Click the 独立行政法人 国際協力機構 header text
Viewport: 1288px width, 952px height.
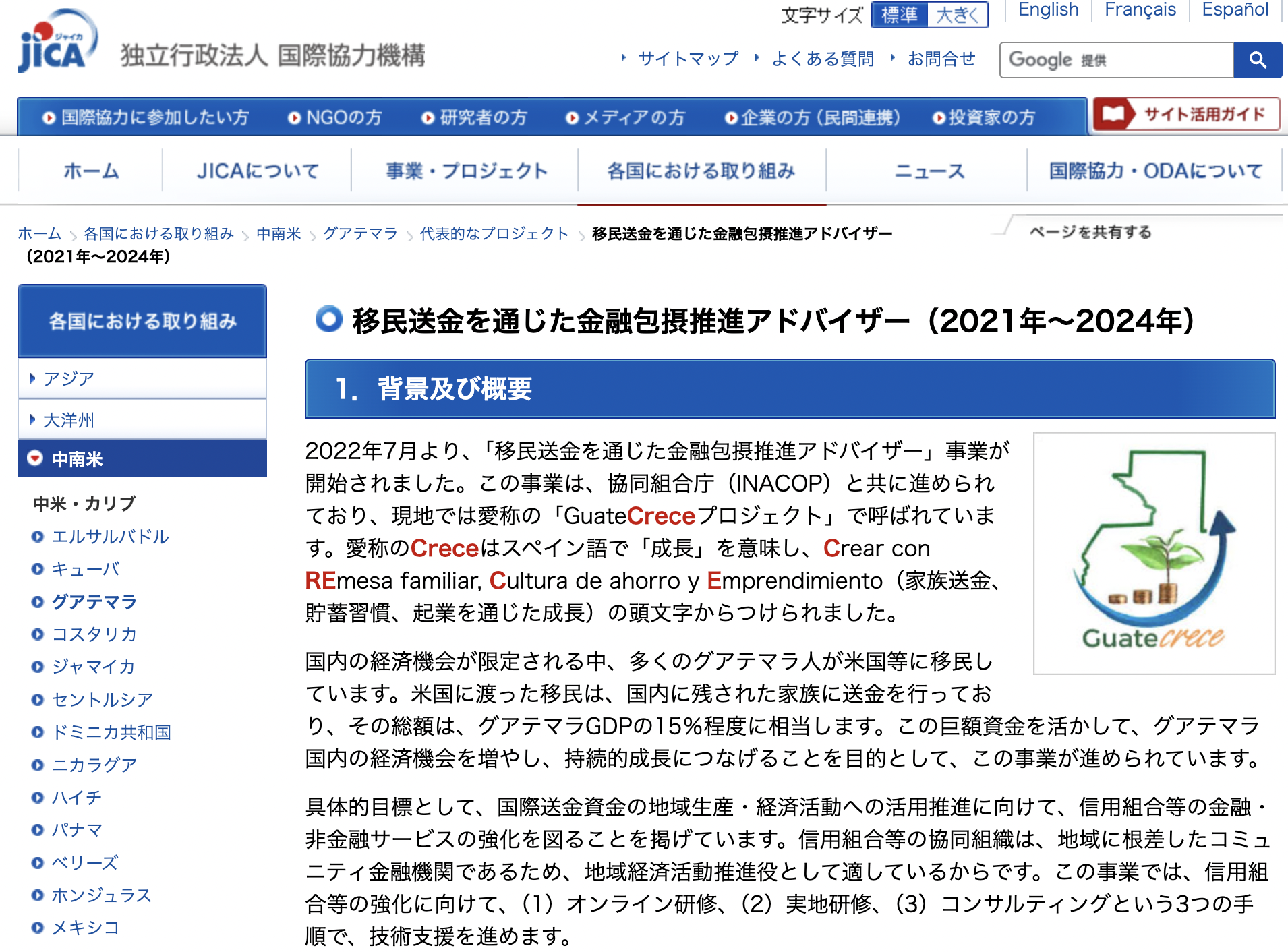(x=273, y=55)
